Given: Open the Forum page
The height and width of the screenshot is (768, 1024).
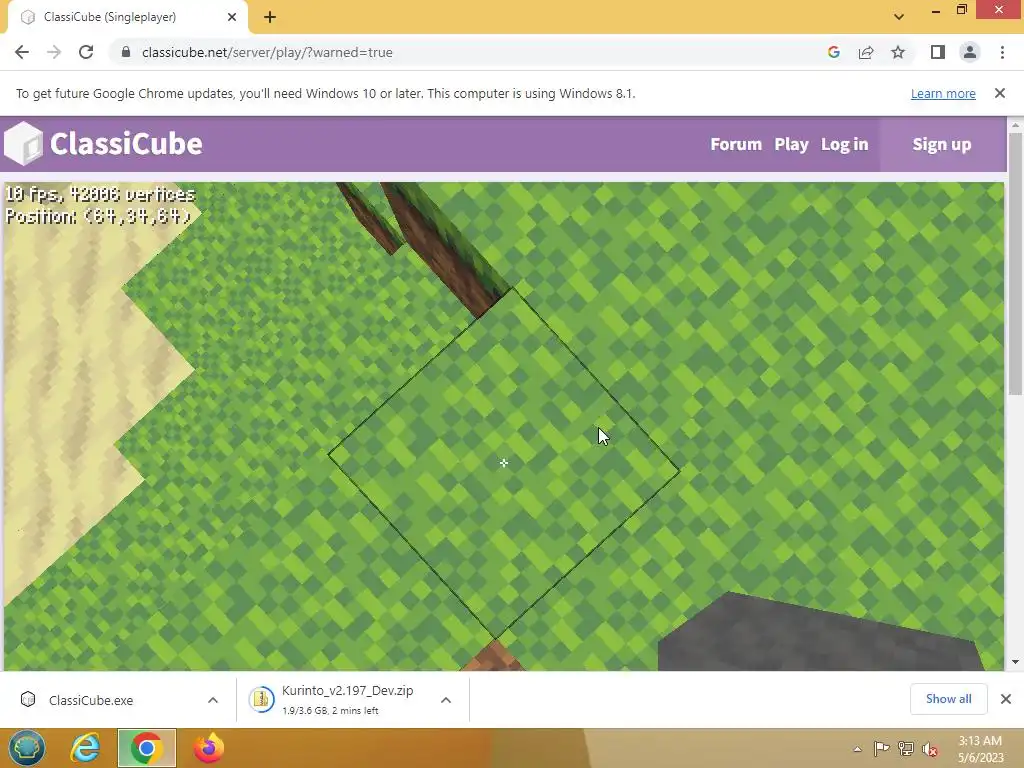Looking at the screenshot, I should point(736,144).
